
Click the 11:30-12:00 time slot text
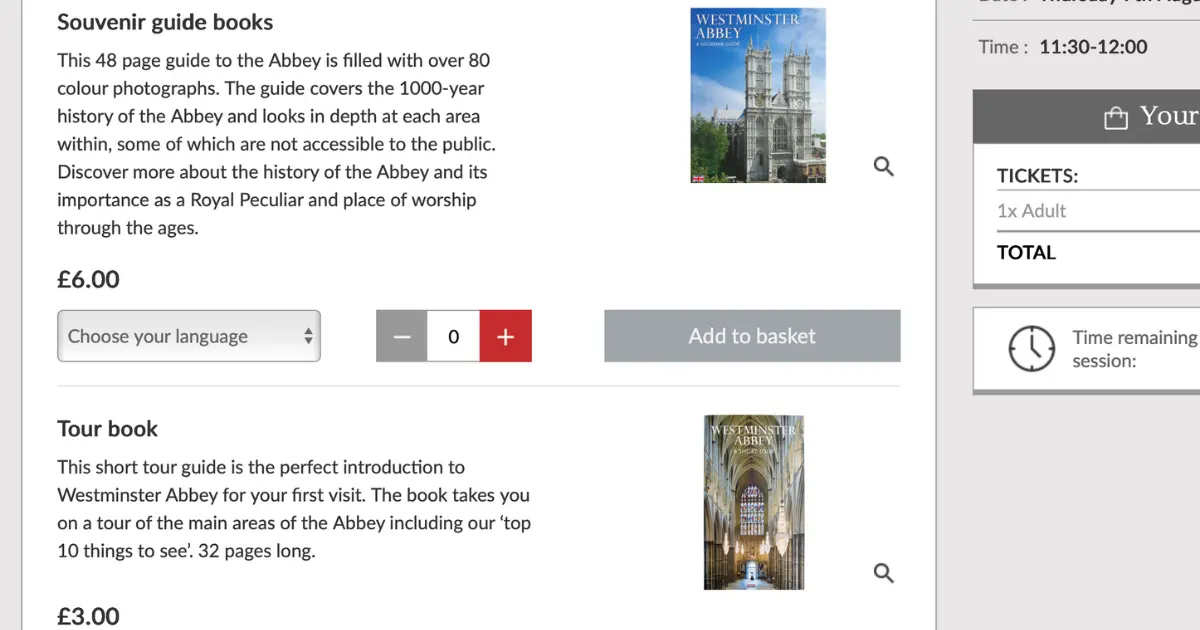tap(1093, 47)
